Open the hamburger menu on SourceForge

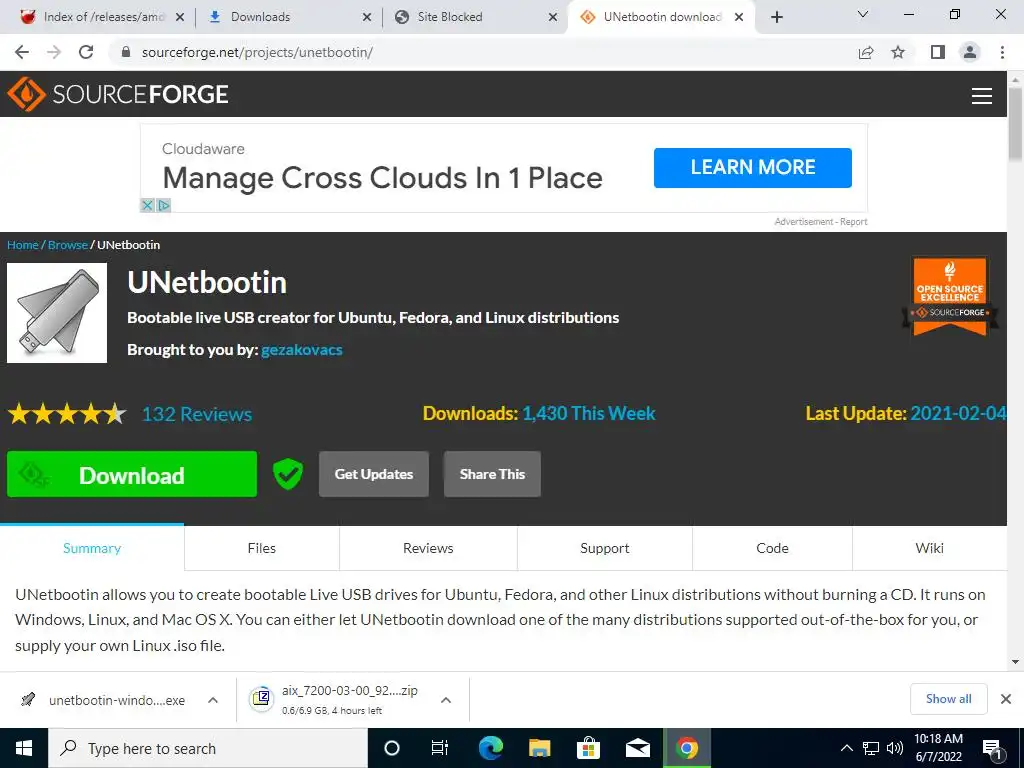[x=982, y=96]
